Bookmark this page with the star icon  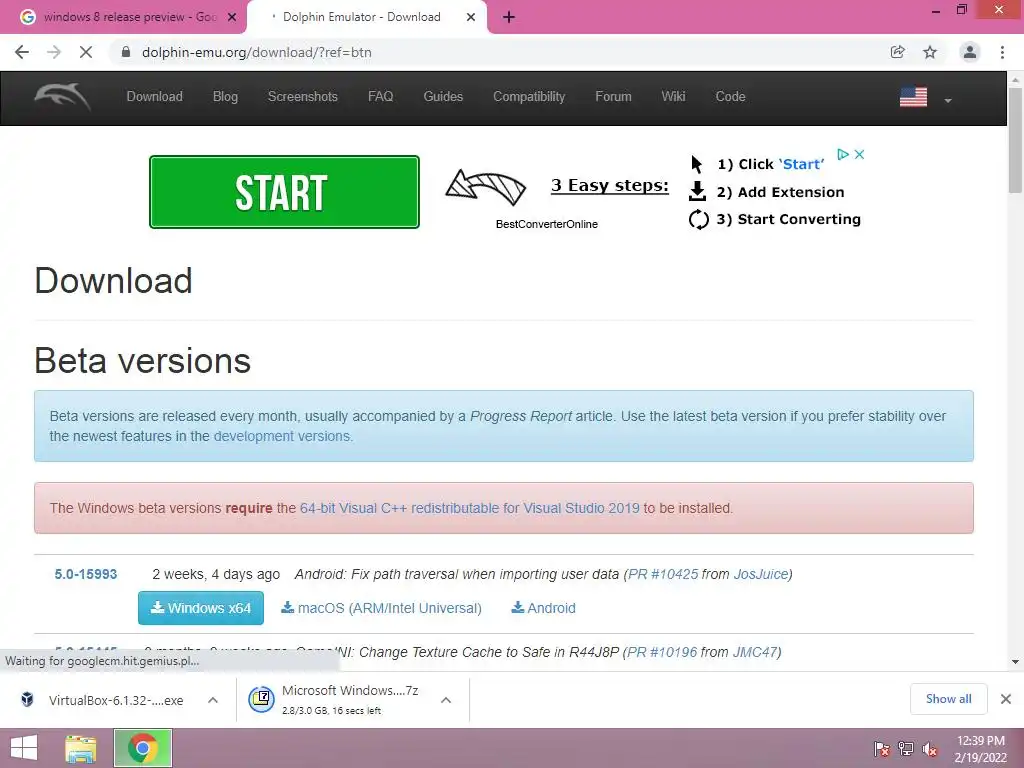[930, 52]
